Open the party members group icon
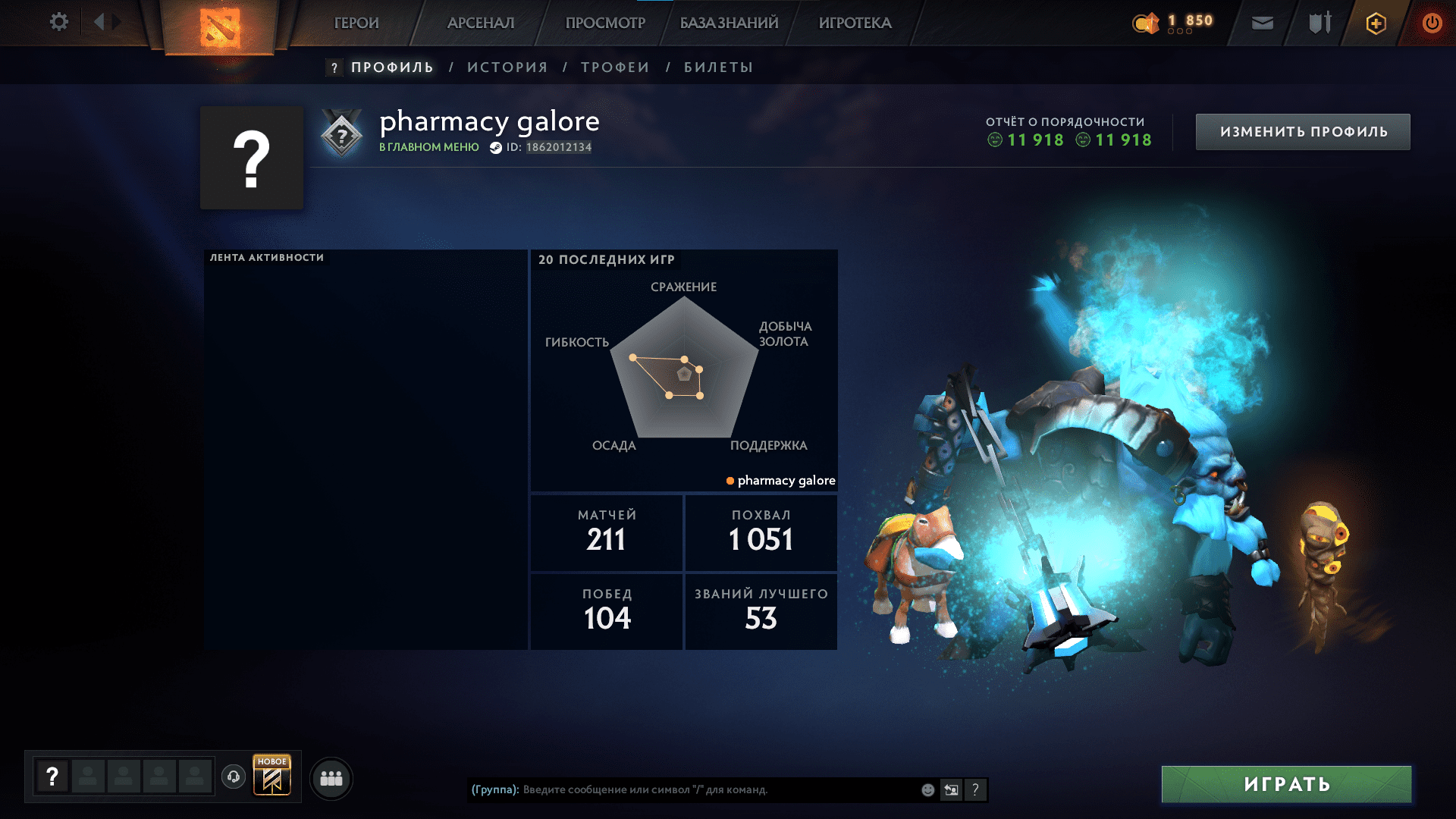1456x819 pixels. pos(331,778)
